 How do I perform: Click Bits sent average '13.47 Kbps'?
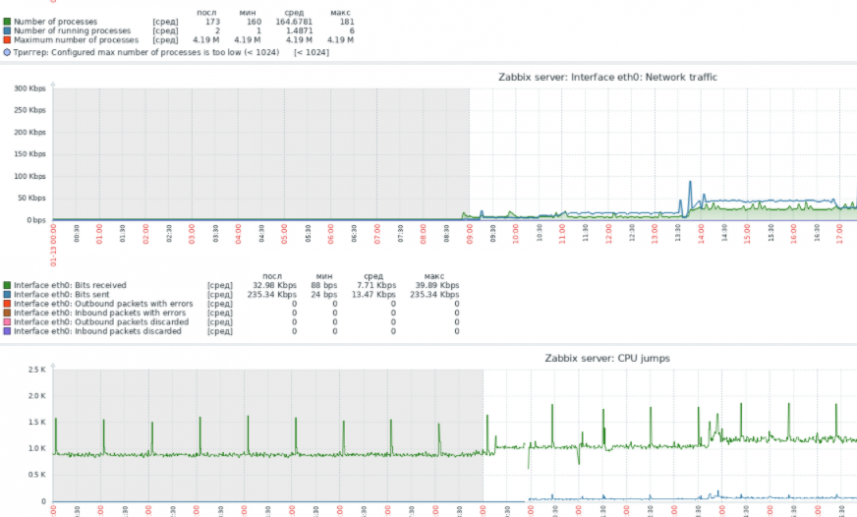click(x=374, y=295)
